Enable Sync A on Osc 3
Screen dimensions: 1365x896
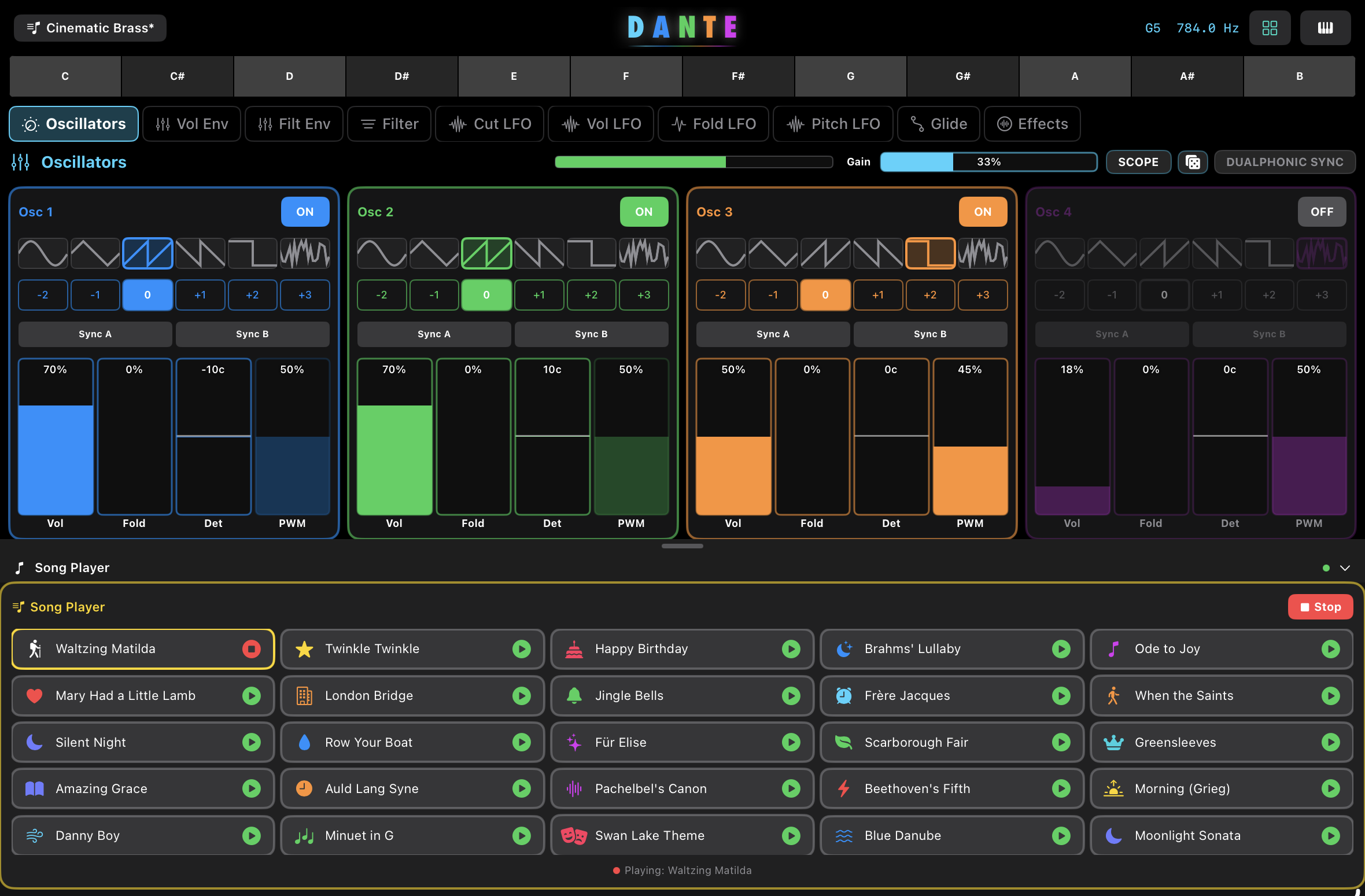click(773, 334)
